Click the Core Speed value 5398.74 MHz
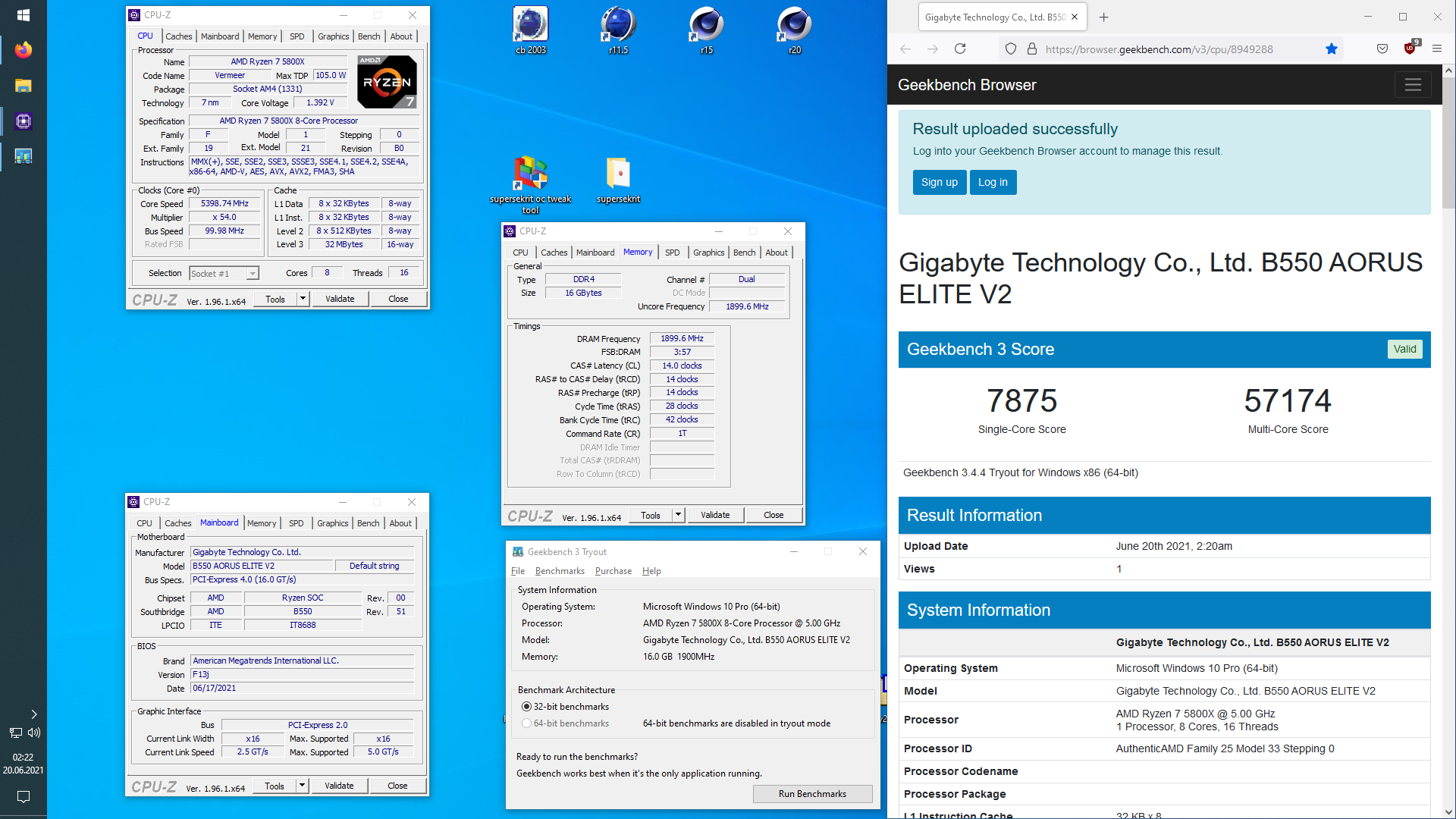Viewport: 1456px width, 819px height. click(224, 203)
